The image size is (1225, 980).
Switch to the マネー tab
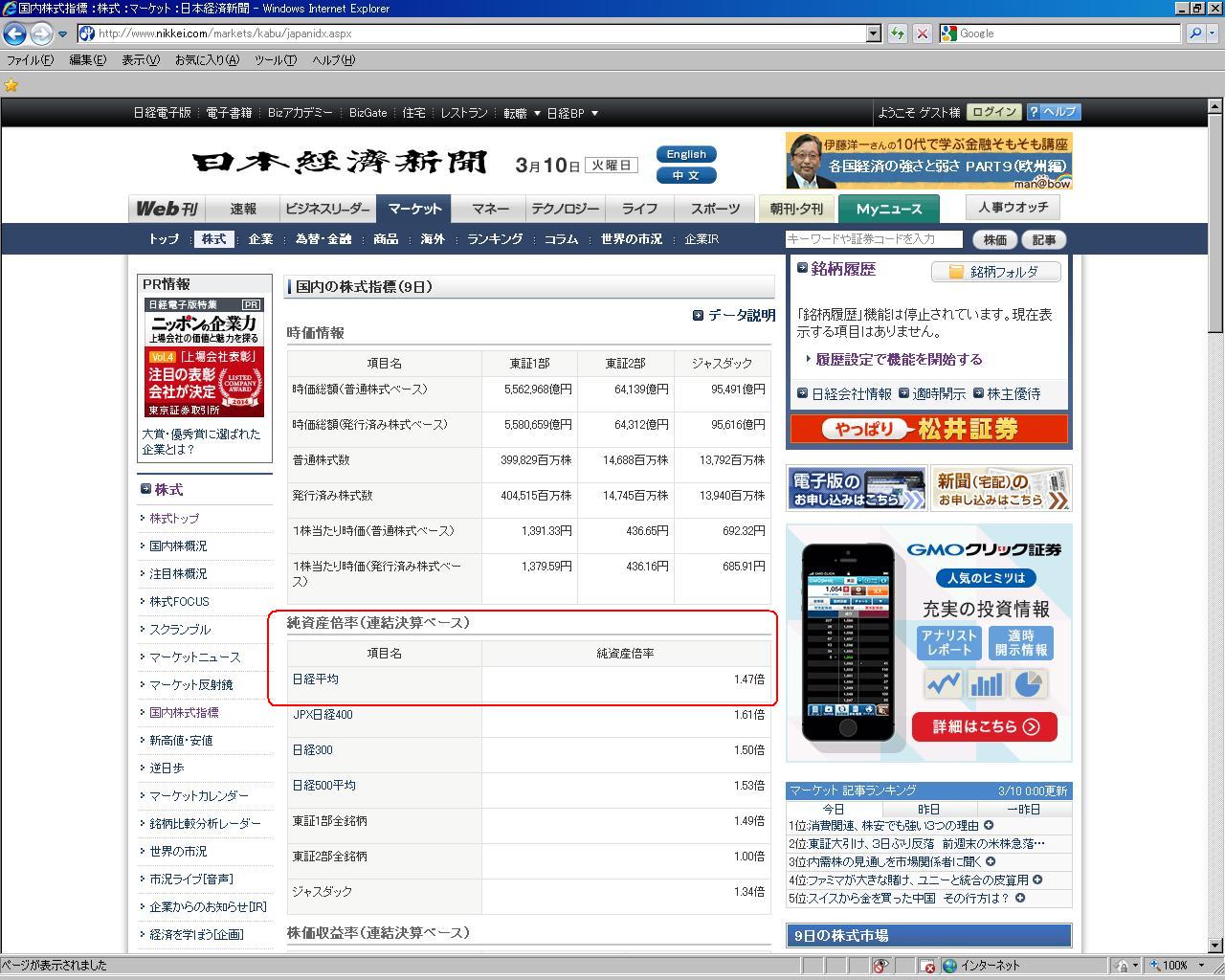(491, 209)
